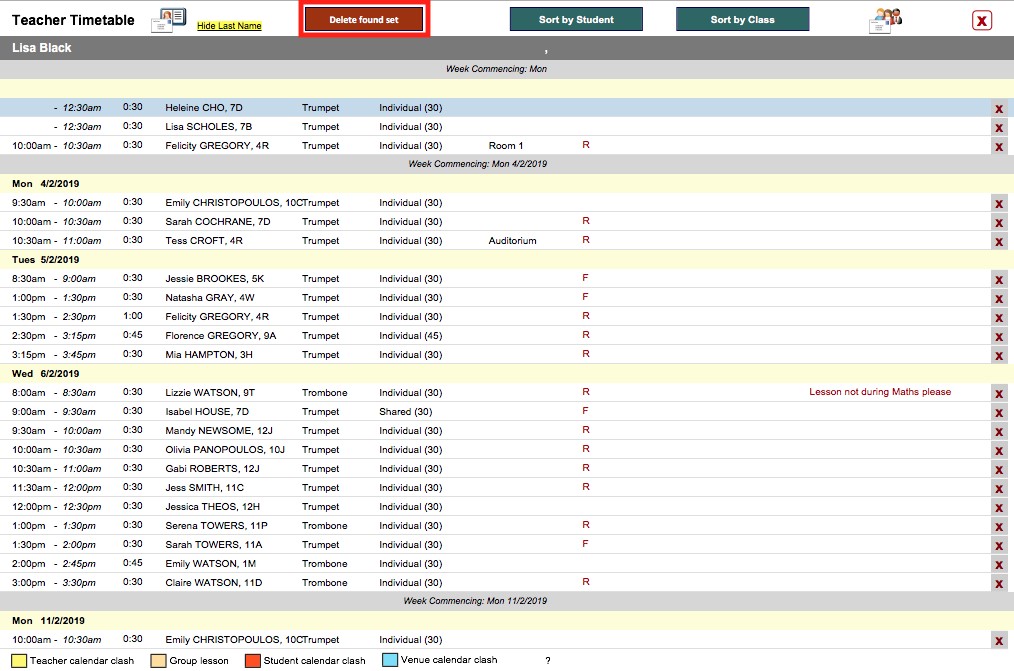Click the red Student calendar clash swatch

(x=253, y=661)
